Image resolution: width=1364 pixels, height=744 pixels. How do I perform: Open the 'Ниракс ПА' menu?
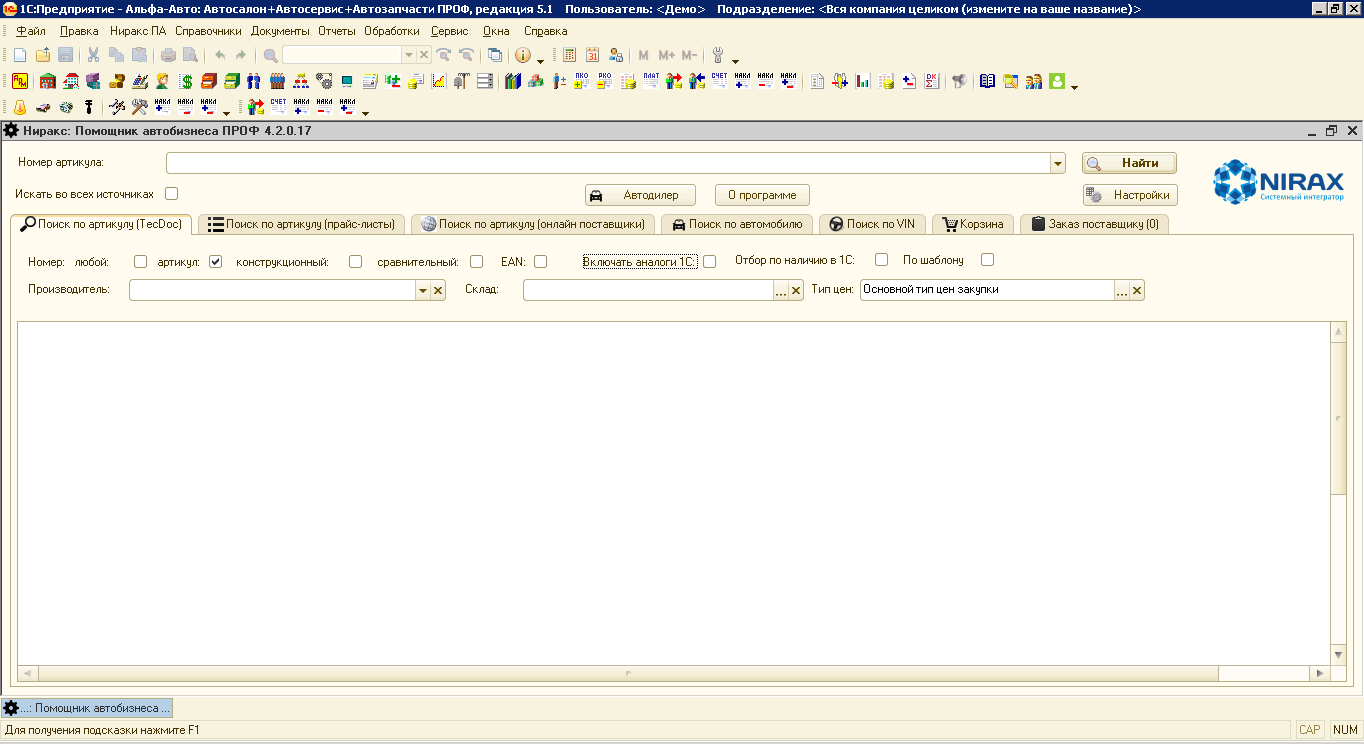pyautogui.click(x=138, y=31)
